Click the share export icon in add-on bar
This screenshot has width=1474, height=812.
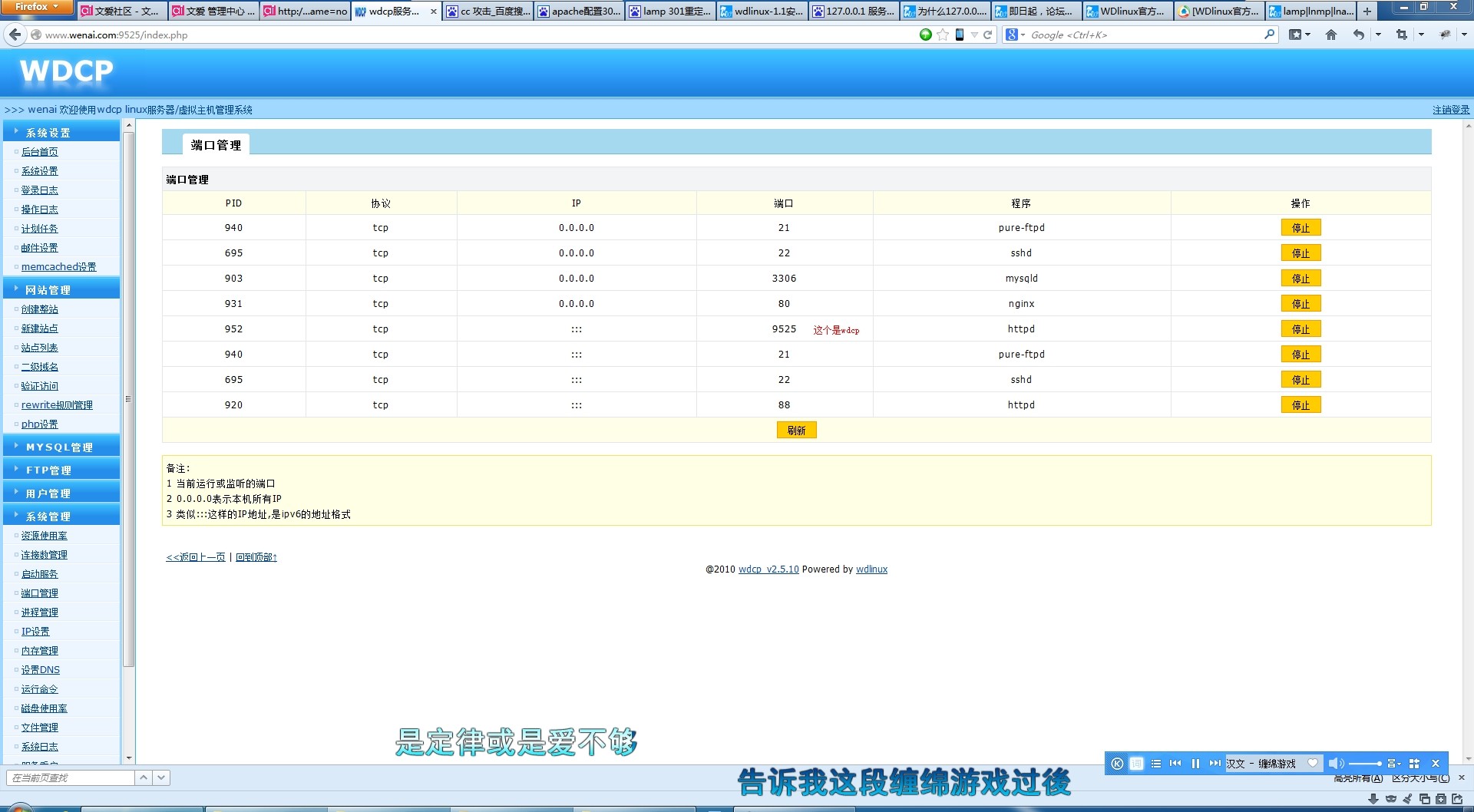pos(1457,799)
